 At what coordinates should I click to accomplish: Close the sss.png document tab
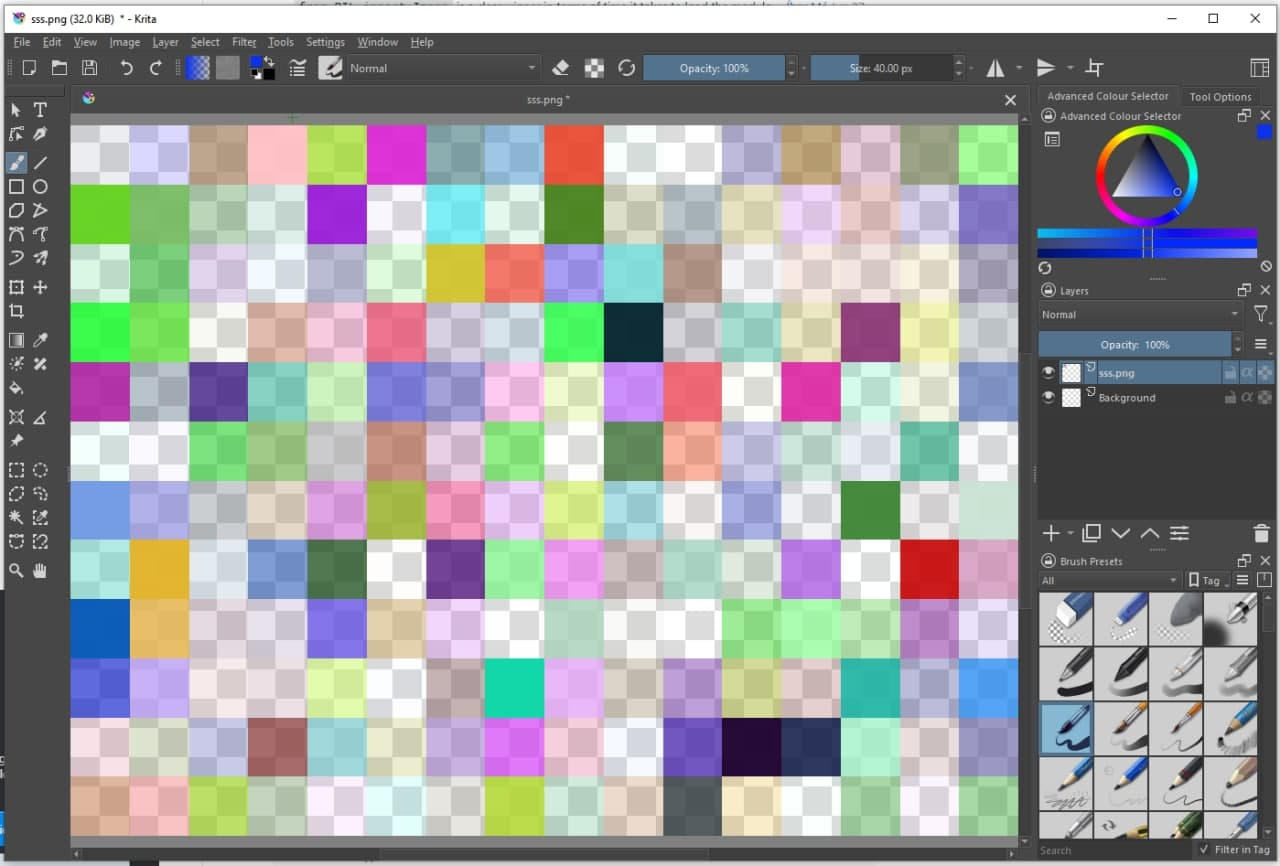[x=1010, y=100]
